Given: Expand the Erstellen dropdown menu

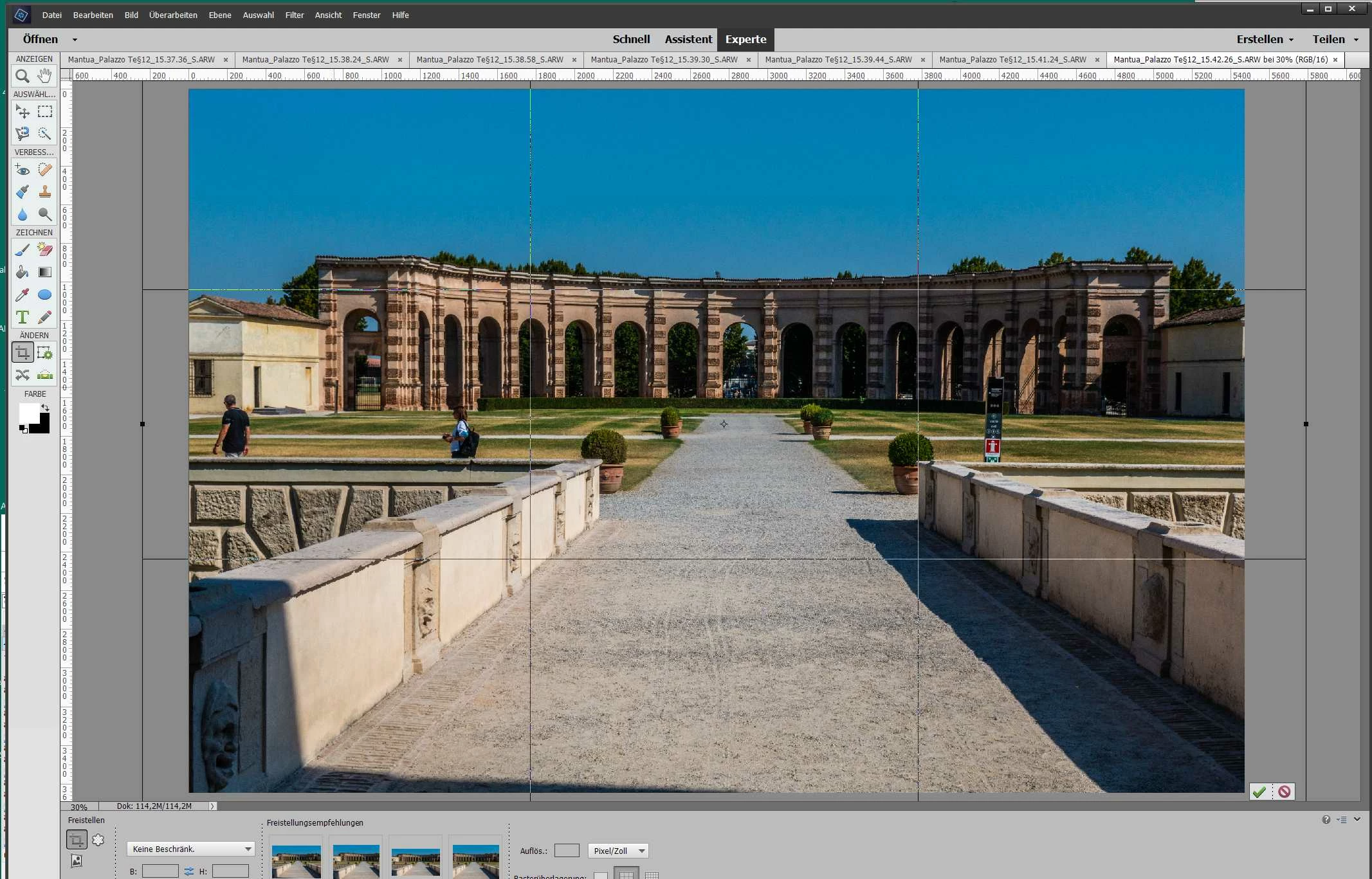Looking at the screenshot, I should 1265,39.
